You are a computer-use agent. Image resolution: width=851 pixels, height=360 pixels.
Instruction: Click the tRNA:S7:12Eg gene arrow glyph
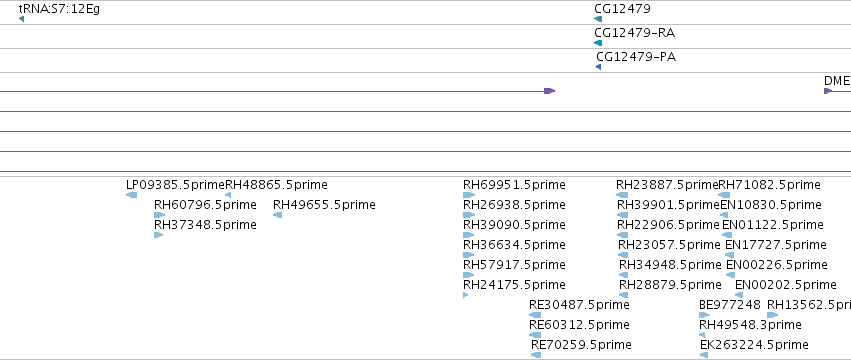pos(21,19)
